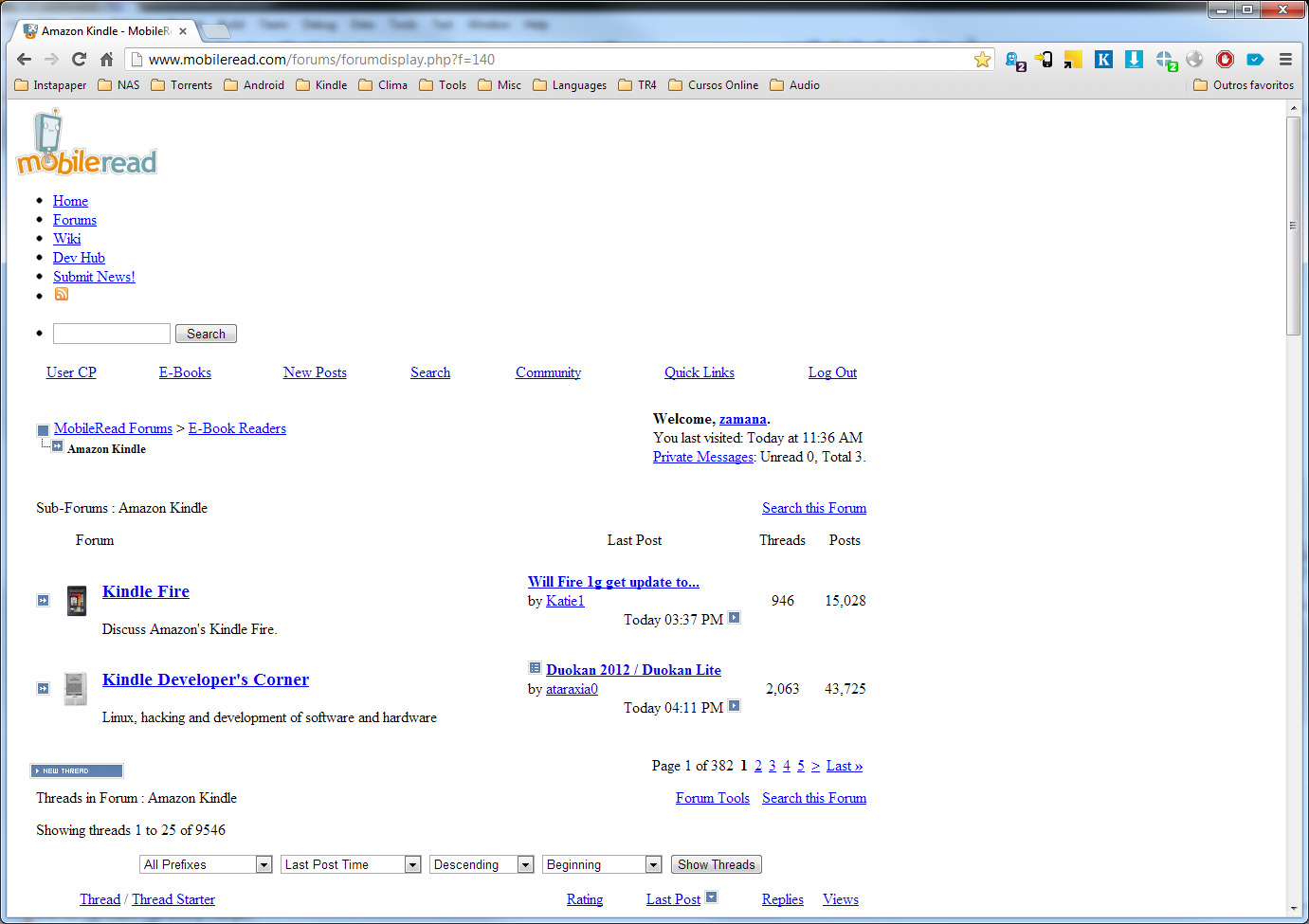Click the send-to-phone extension icon

click(x=1044, y=59)
